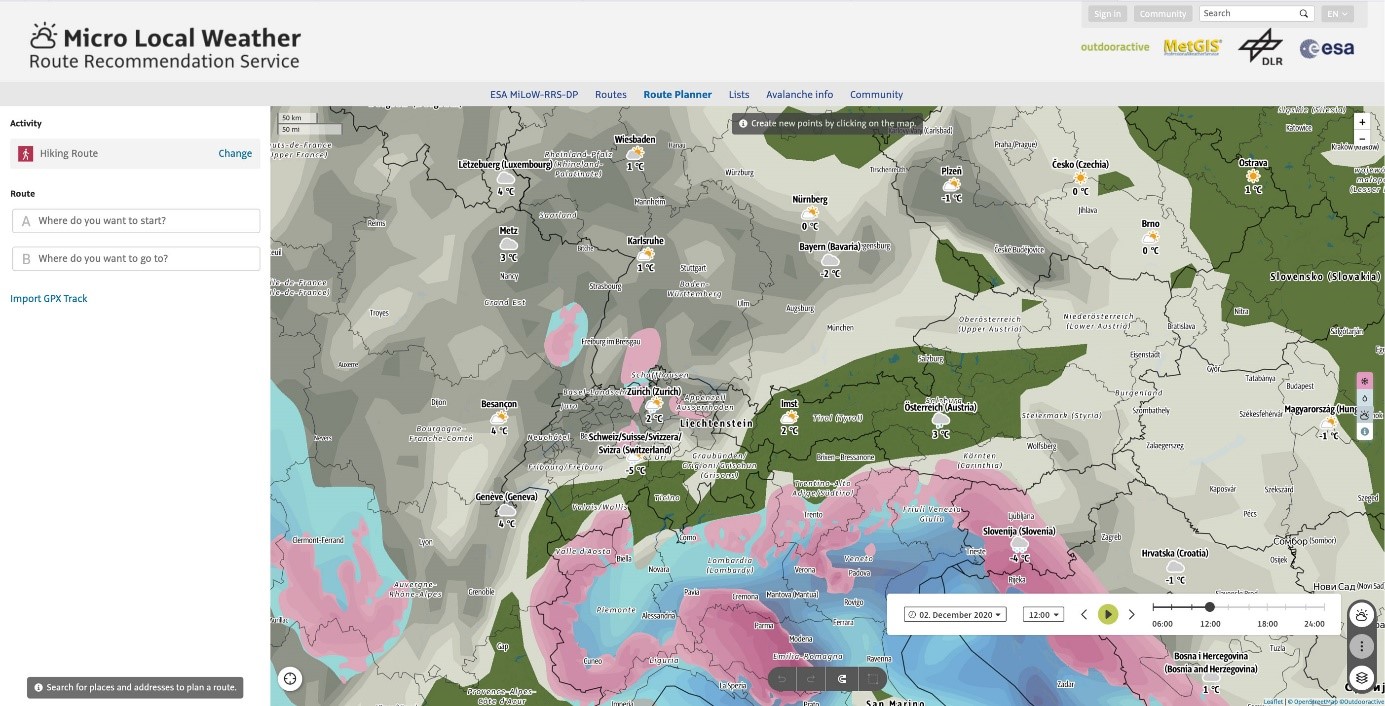
Task: Open Community in the navigation bar
Action: (877, 95)
